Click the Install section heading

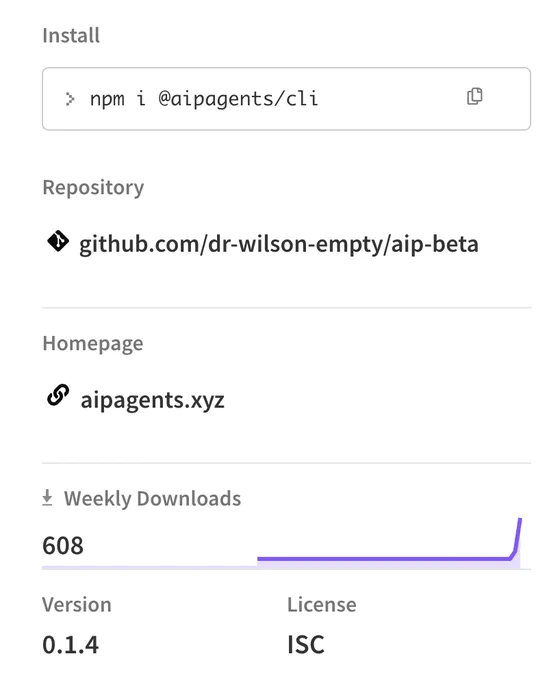pyautogui.click(x=71, y=36)
